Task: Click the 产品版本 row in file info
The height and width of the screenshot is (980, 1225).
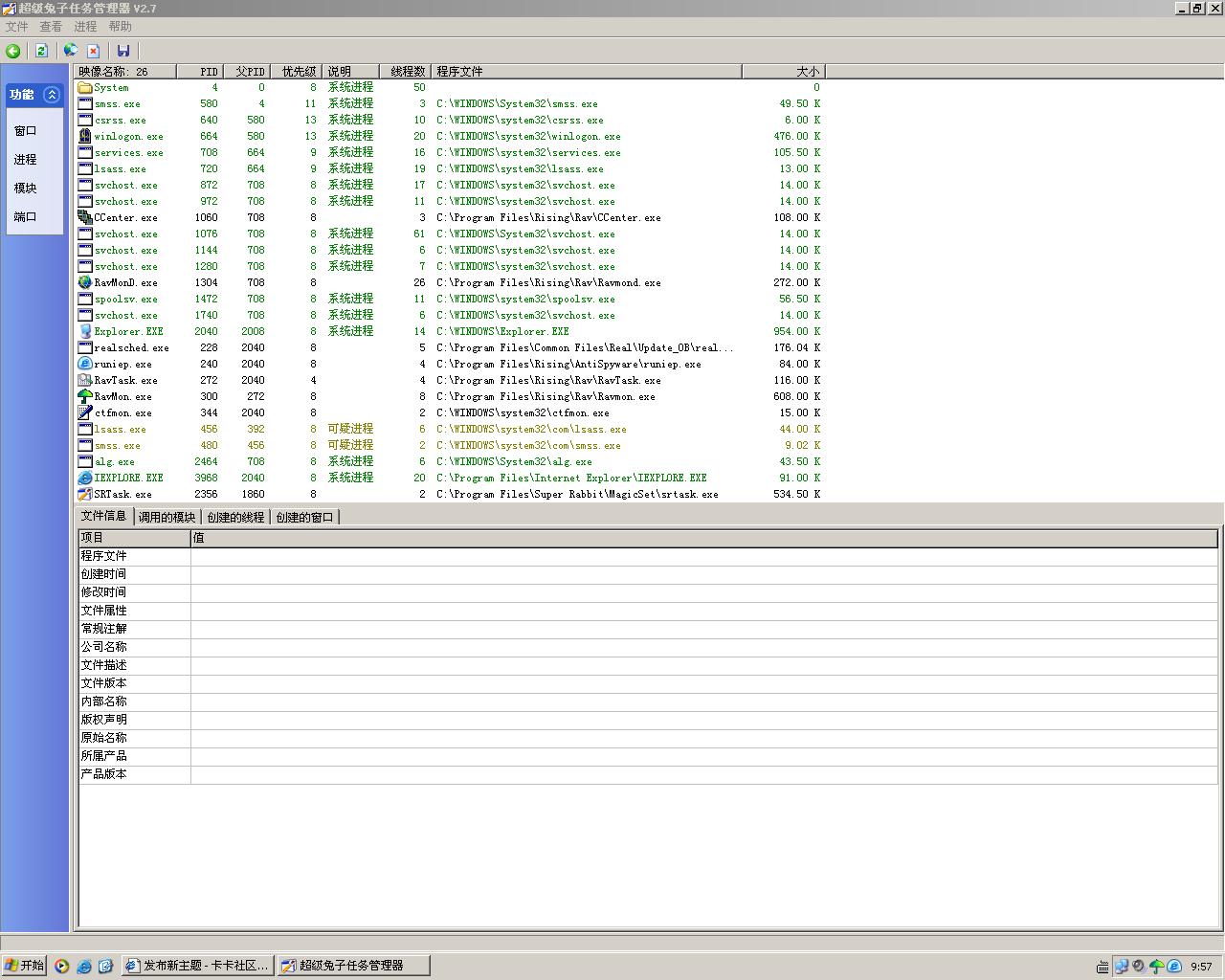Action: (648, 774)
